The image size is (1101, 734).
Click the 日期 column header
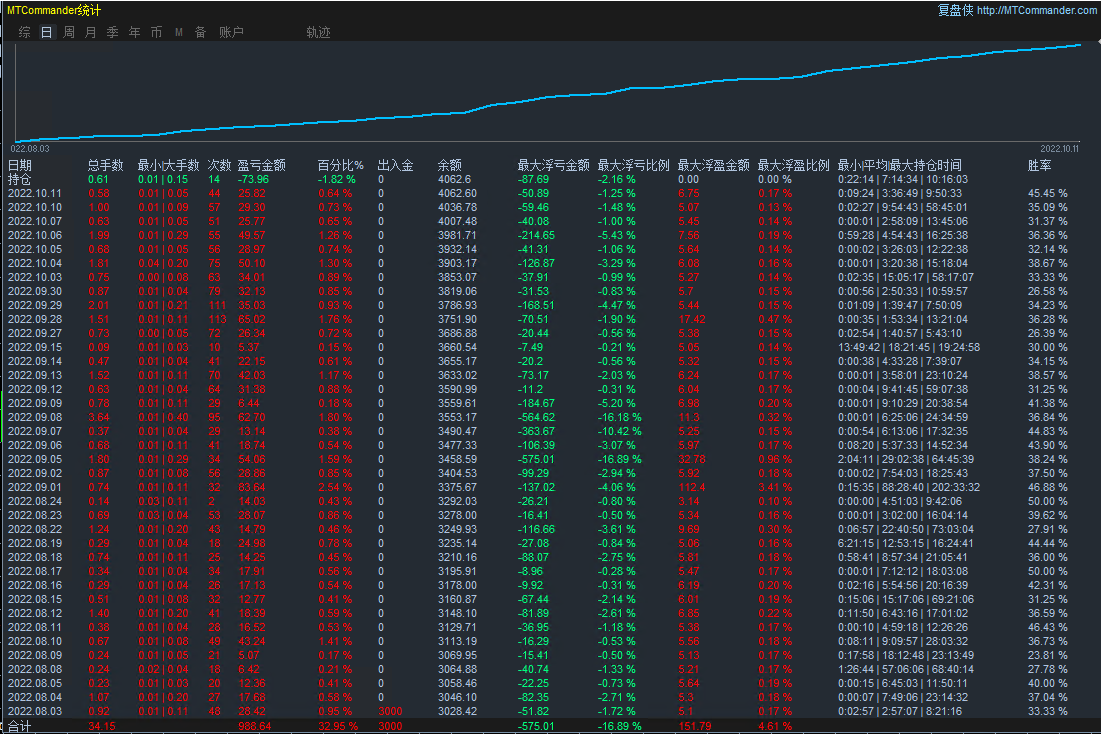coord(20,165)
